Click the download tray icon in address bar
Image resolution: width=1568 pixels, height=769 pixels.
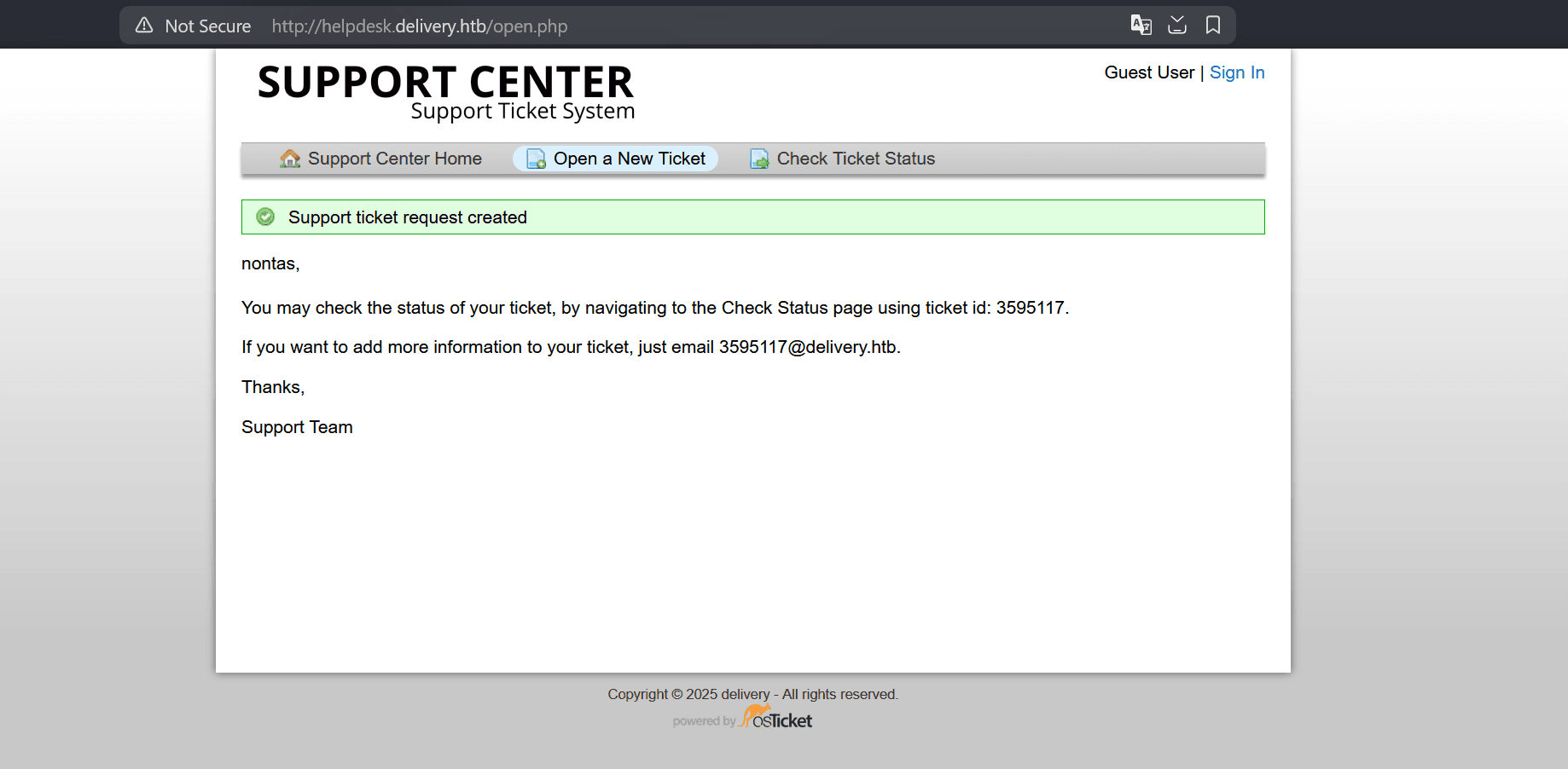click(x=1177, y=25)
